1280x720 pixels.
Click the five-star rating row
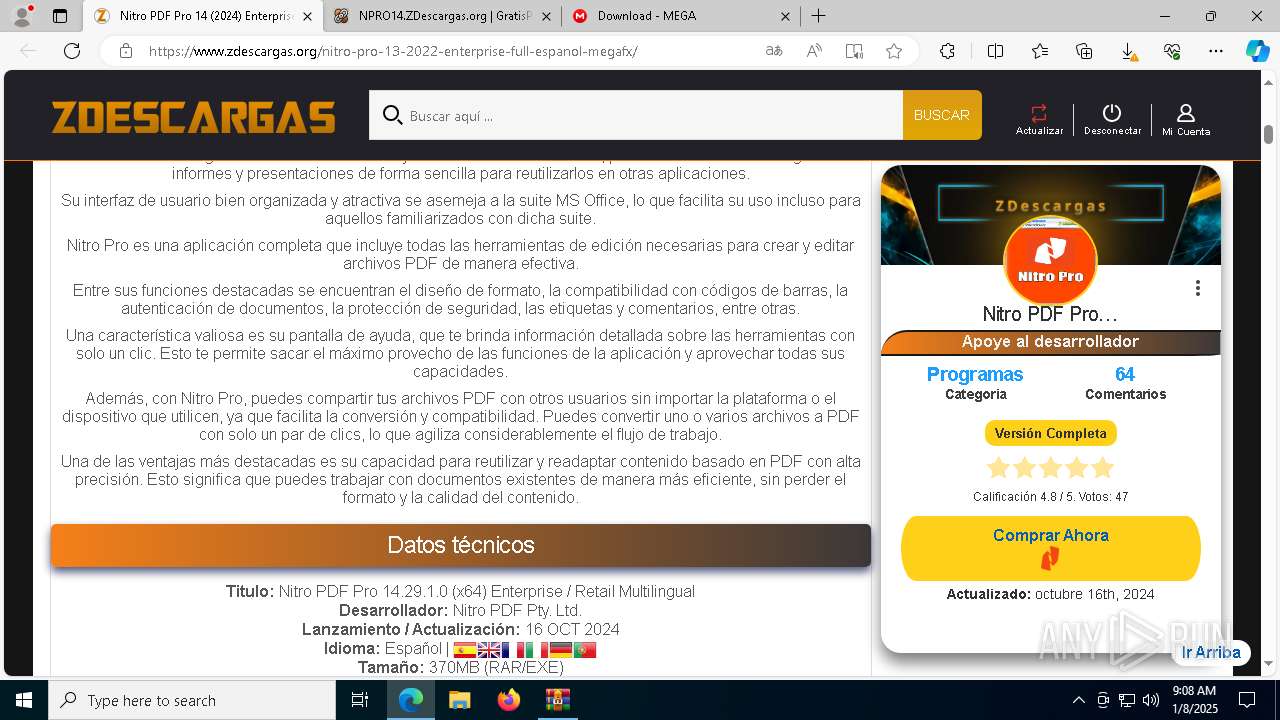(1050, 468)
